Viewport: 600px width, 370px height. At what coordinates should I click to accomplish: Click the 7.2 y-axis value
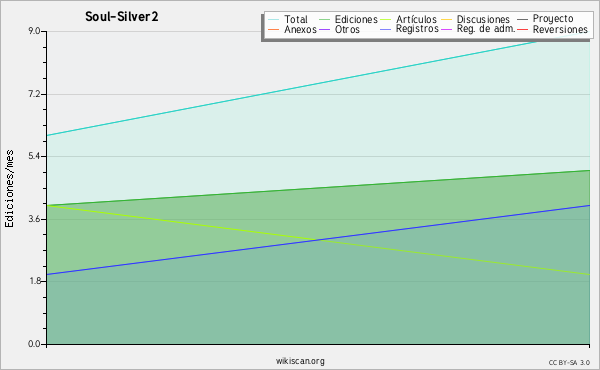[34, 94]
